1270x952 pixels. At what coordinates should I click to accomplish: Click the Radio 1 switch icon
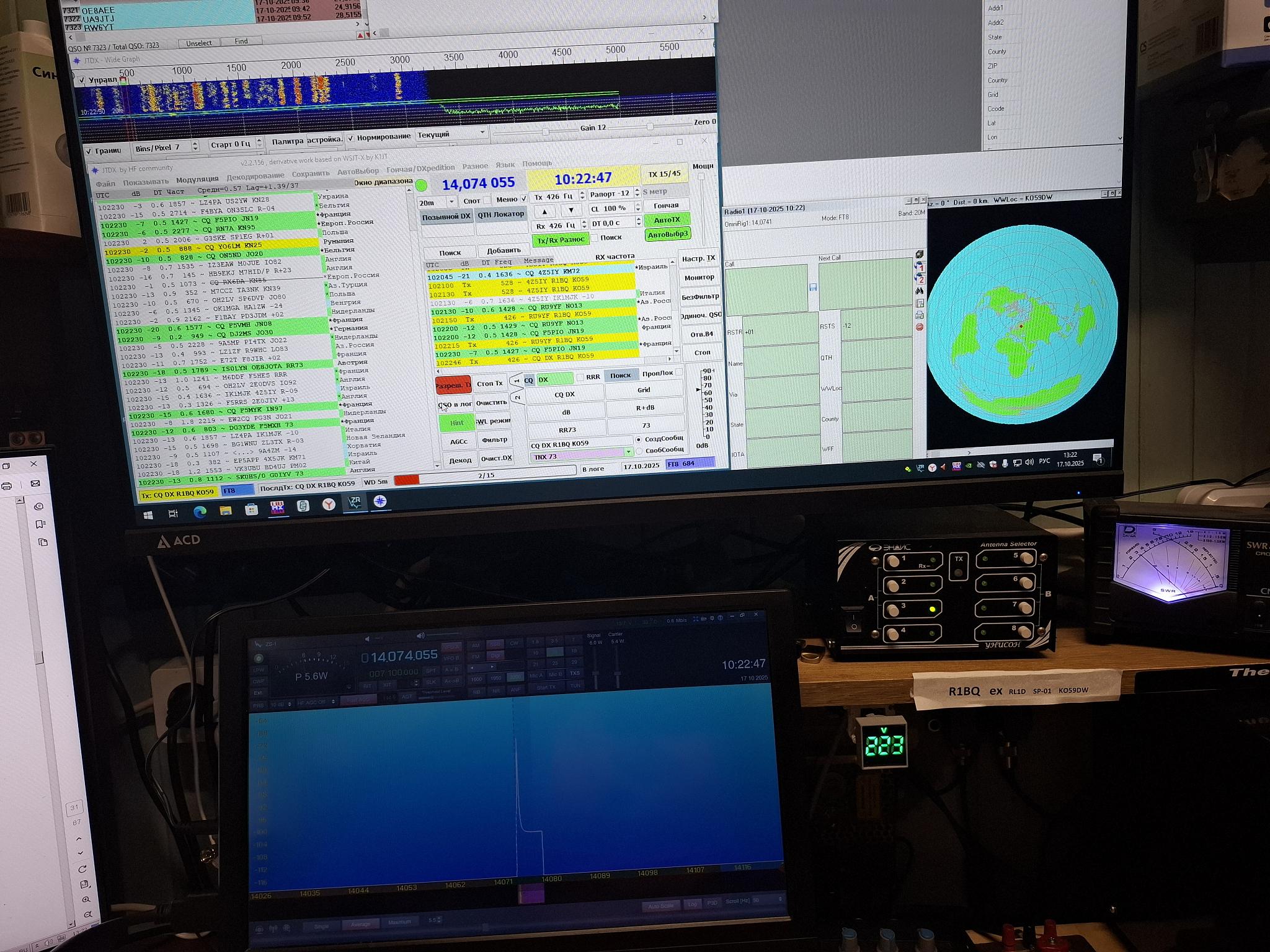click(920, 267)
